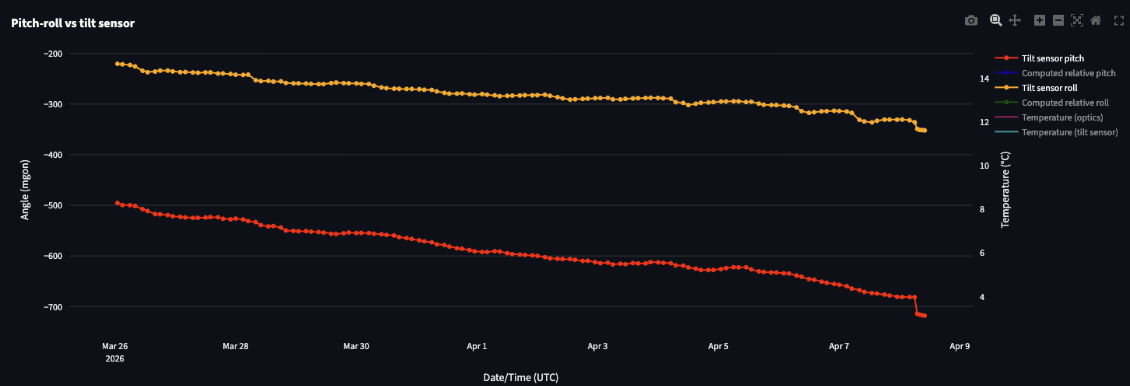The image size is (1130, 386).
Task: Click the Zoom in plus button
Action: pyautogui.click(x=1039, y=21)
